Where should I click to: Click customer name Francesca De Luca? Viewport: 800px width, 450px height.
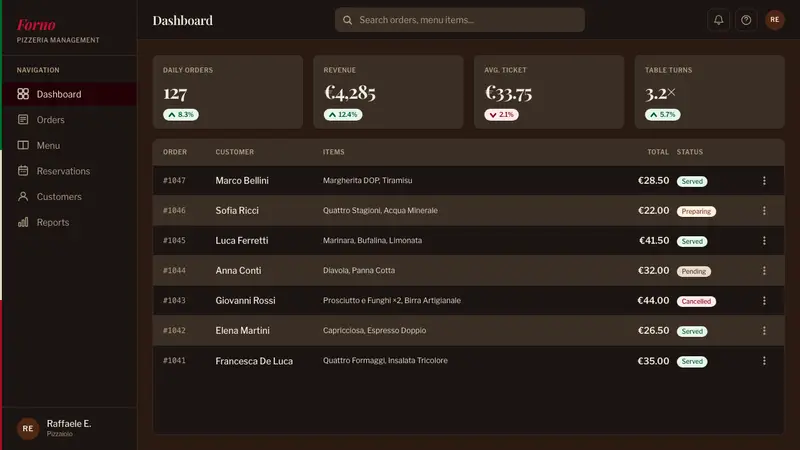pyautogui.click(x=254, y=361)
